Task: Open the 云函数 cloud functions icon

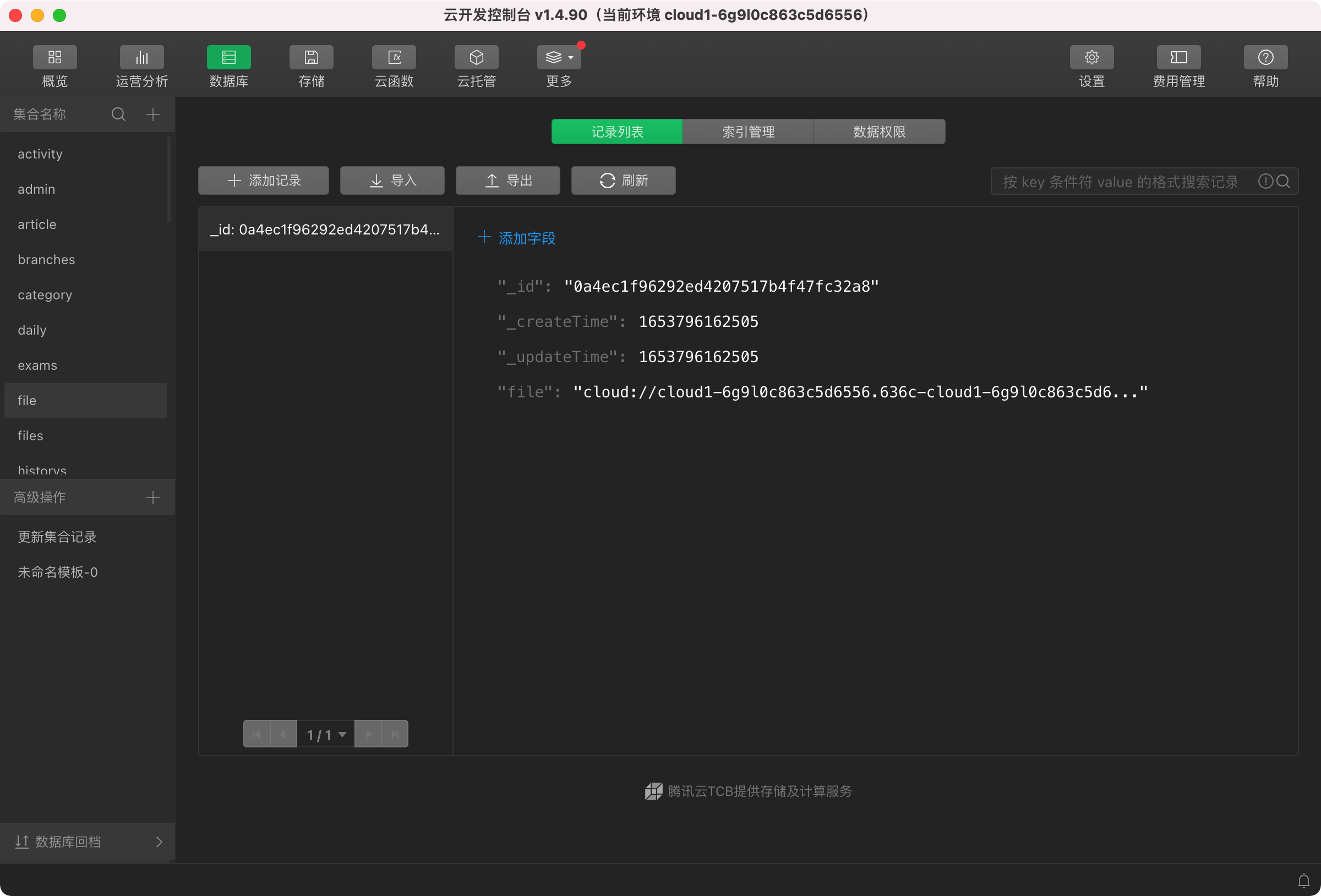Action: click(394, 57)
